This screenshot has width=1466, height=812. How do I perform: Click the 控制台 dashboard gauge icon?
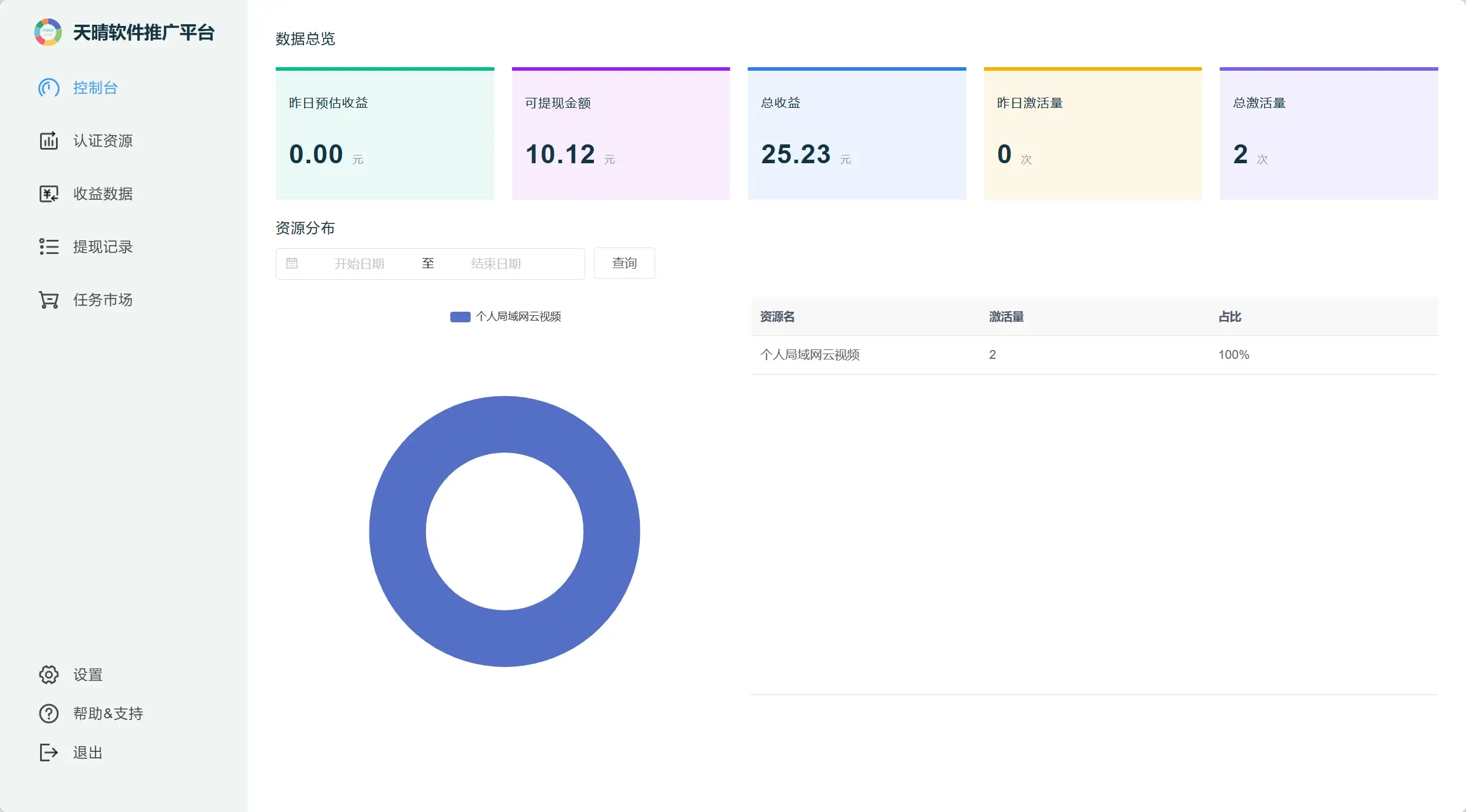tap(49, 88)
